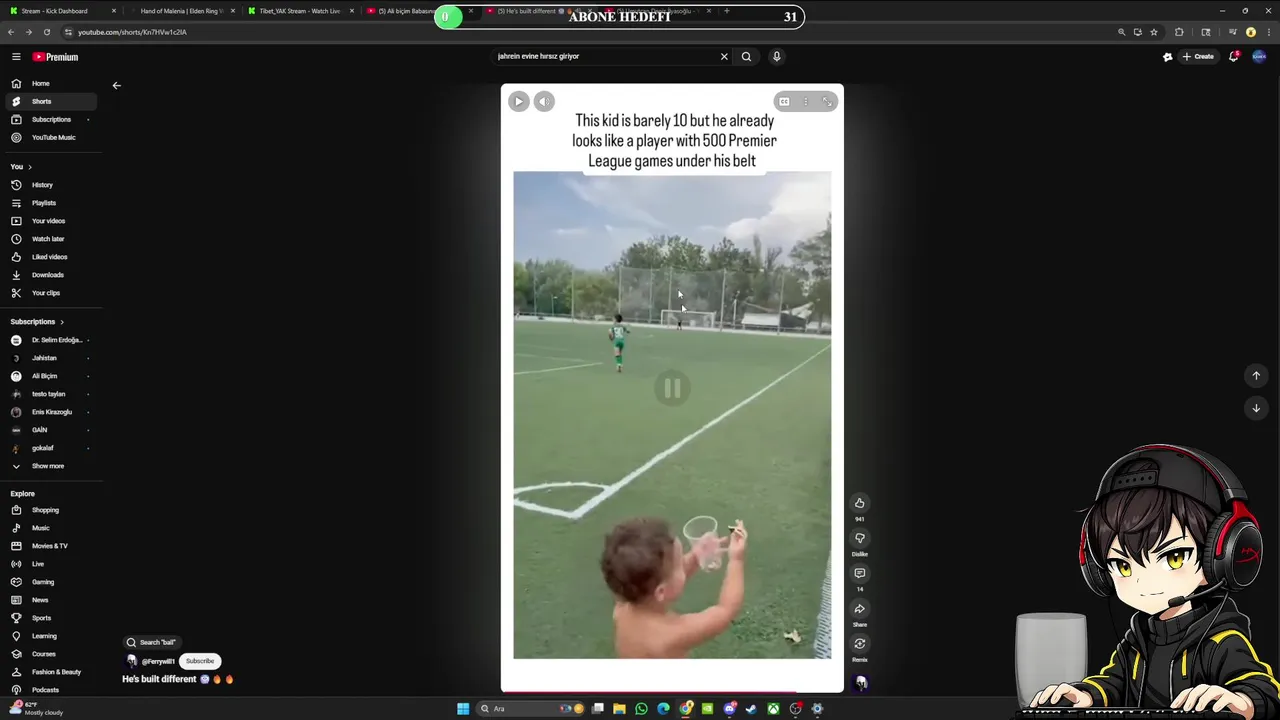Play the Short with the play button
Image resolution: width=1280 pixels, height=720 pixels.
(x=518, y=101)
